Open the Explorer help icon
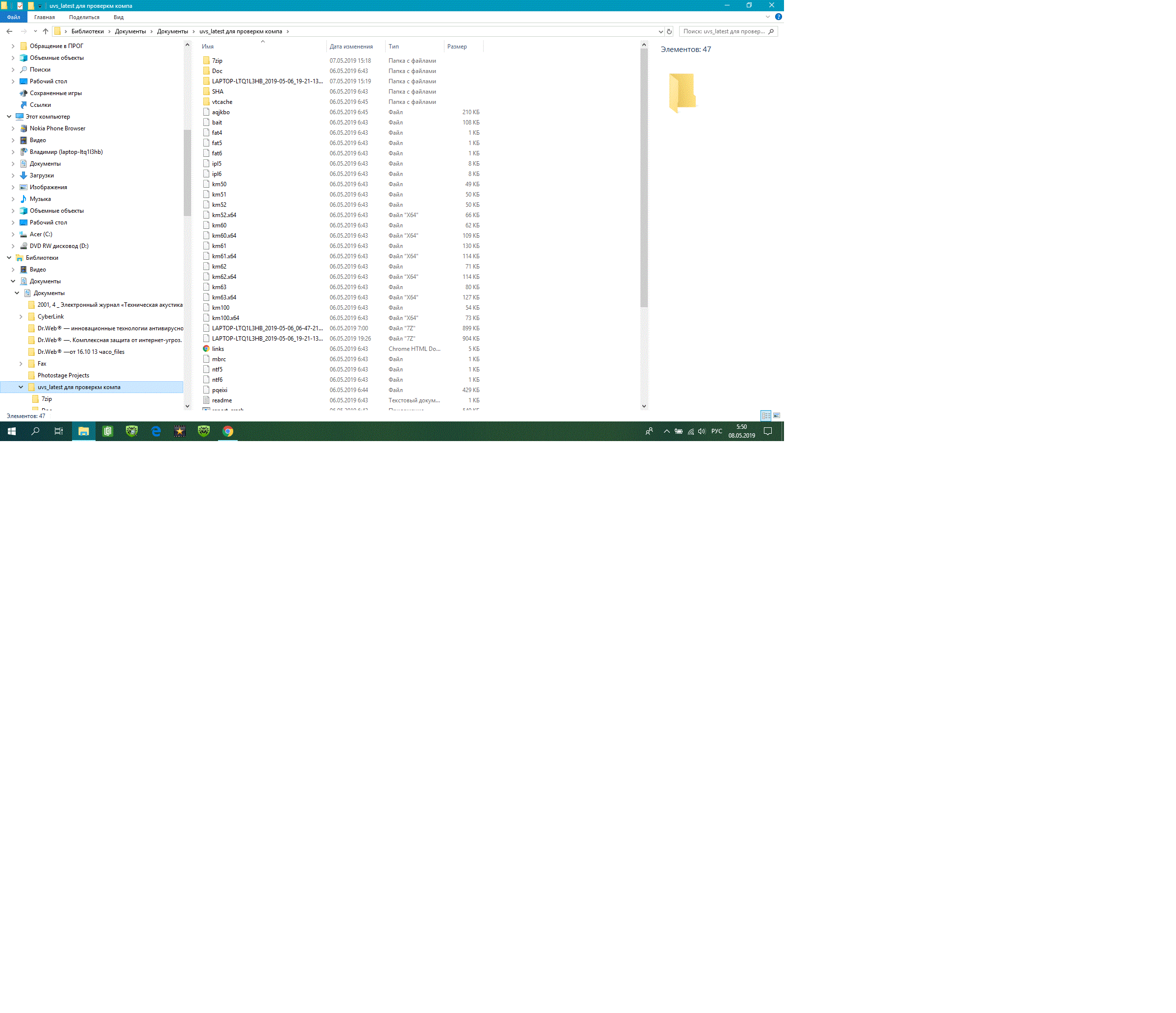 click(778, 17)
